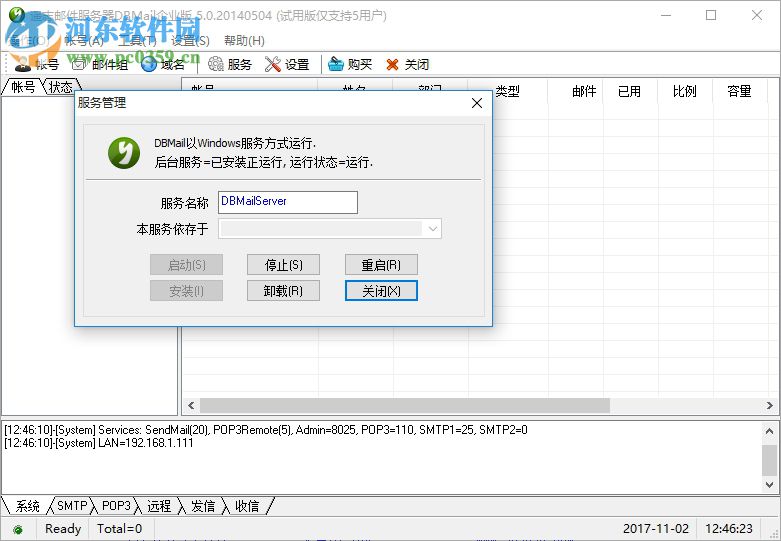Expand the 本服务依存于 dropdown

pyautogui.click(x=432, y=229)
